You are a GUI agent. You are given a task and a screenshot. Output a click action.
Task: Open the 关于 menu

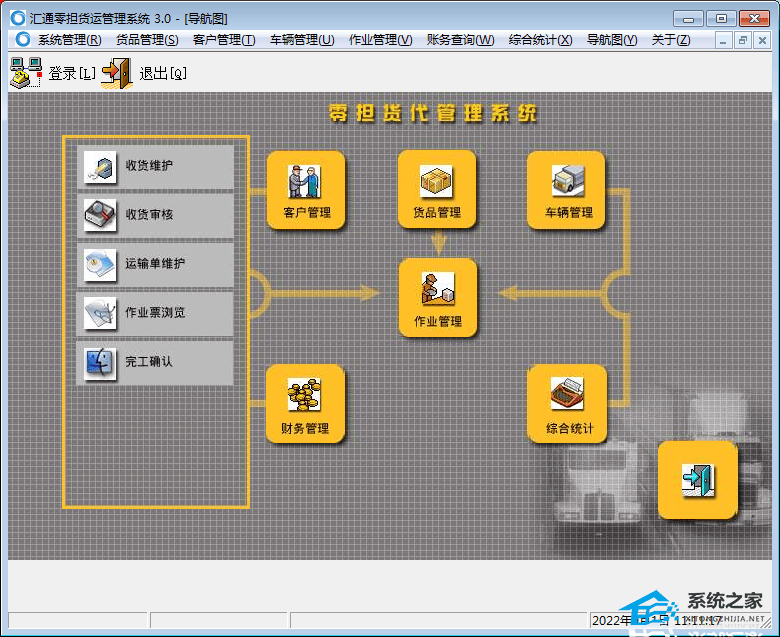coord(670,40)
